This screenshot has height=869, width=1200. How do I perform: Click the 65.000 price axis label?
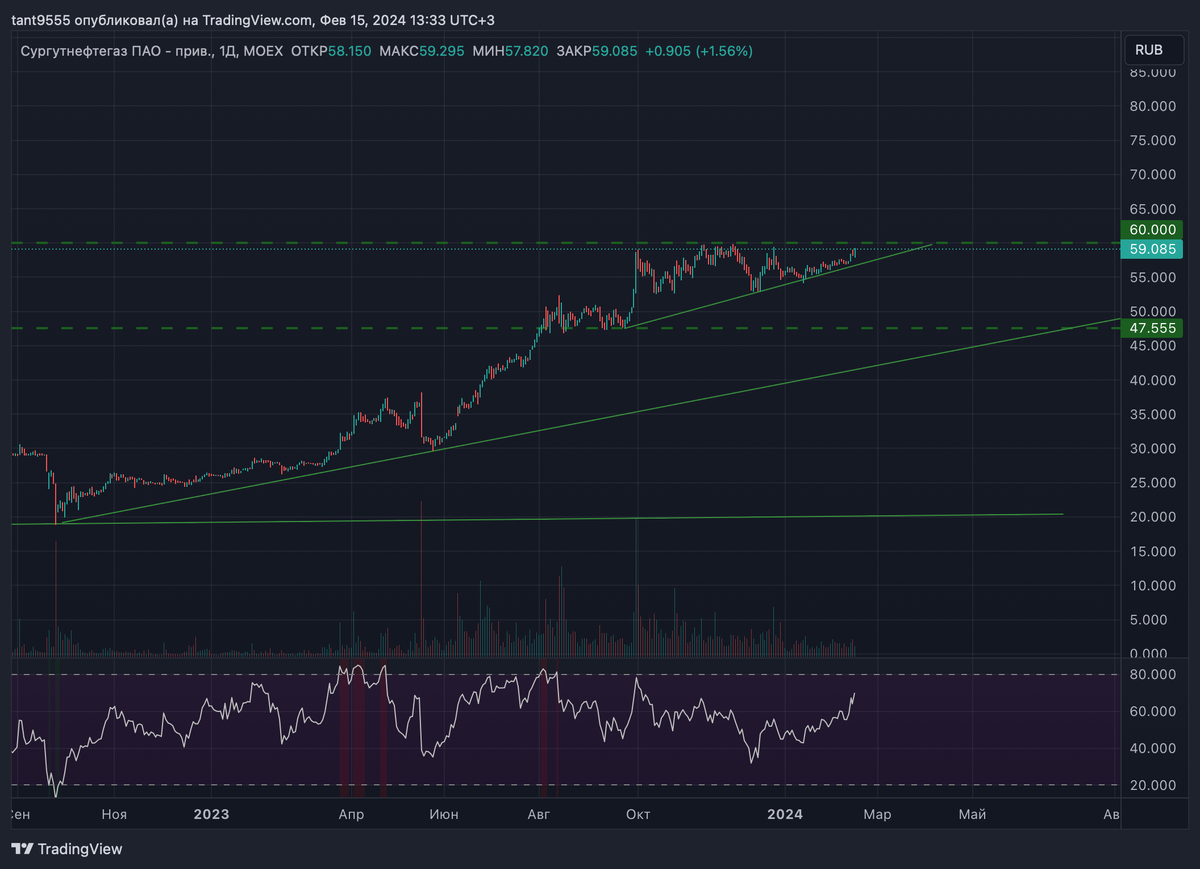pos(1151,209)
